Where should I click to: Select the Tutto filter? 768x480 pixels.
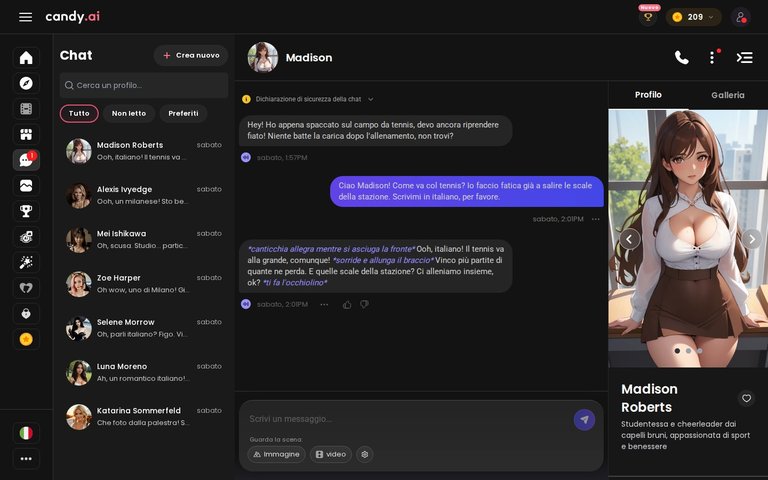79,114
